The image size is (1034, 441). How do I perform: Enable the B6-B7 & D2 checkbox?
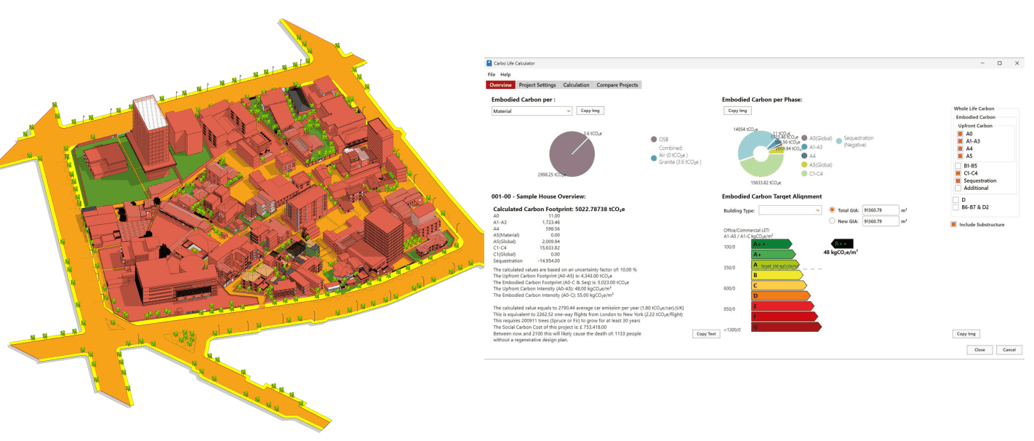956,207
